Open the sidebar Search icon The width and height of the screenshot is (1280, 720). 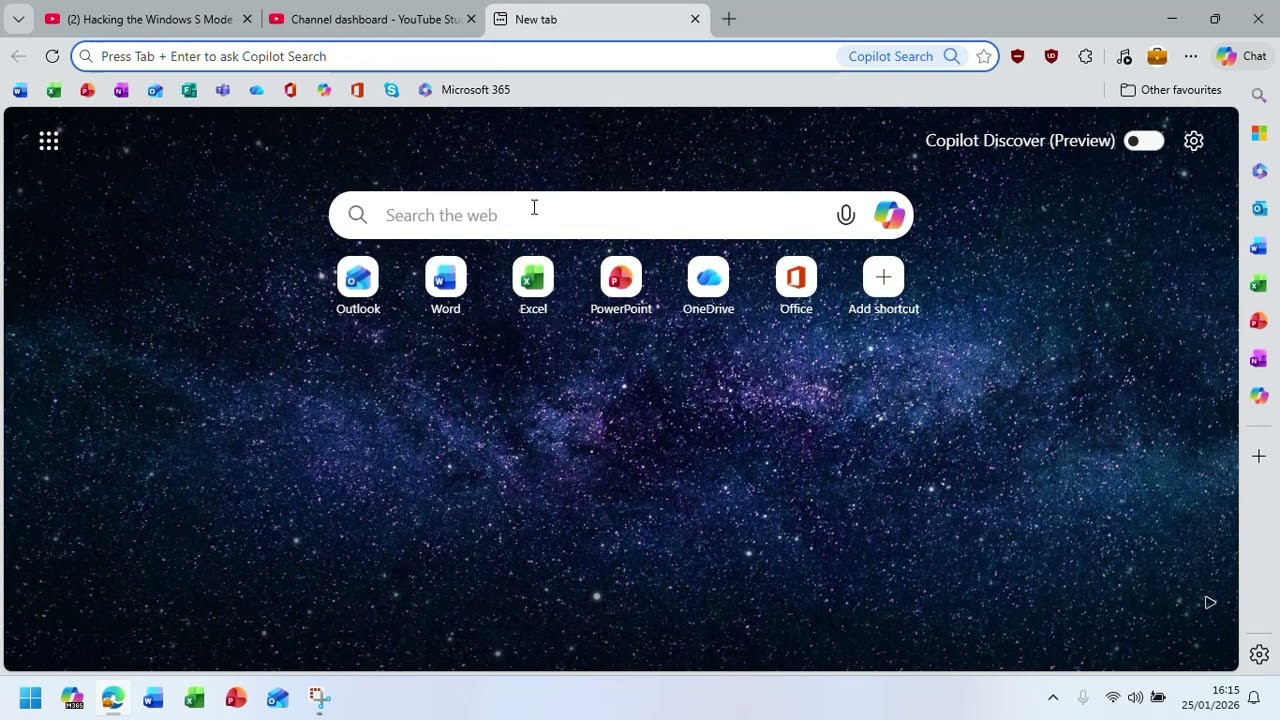click(x=1259, y=95)
